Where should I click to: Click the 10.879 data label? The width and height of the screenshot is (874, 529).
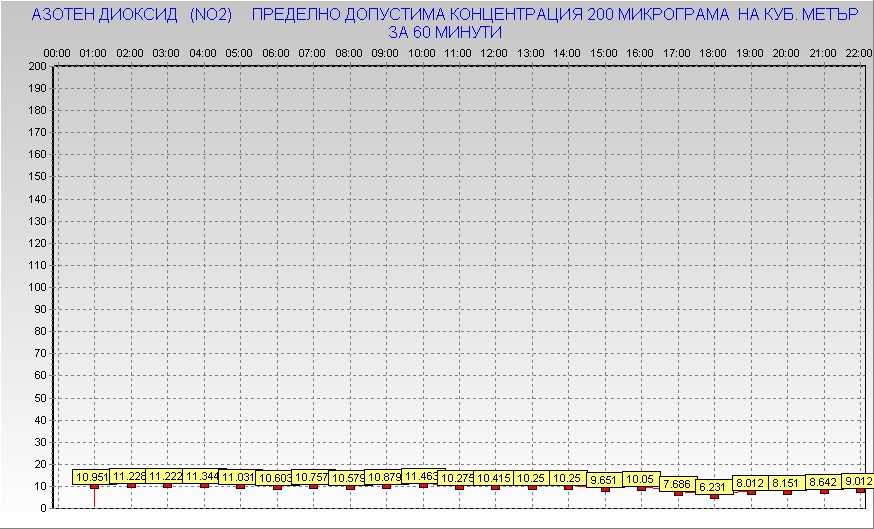[385, 477]
